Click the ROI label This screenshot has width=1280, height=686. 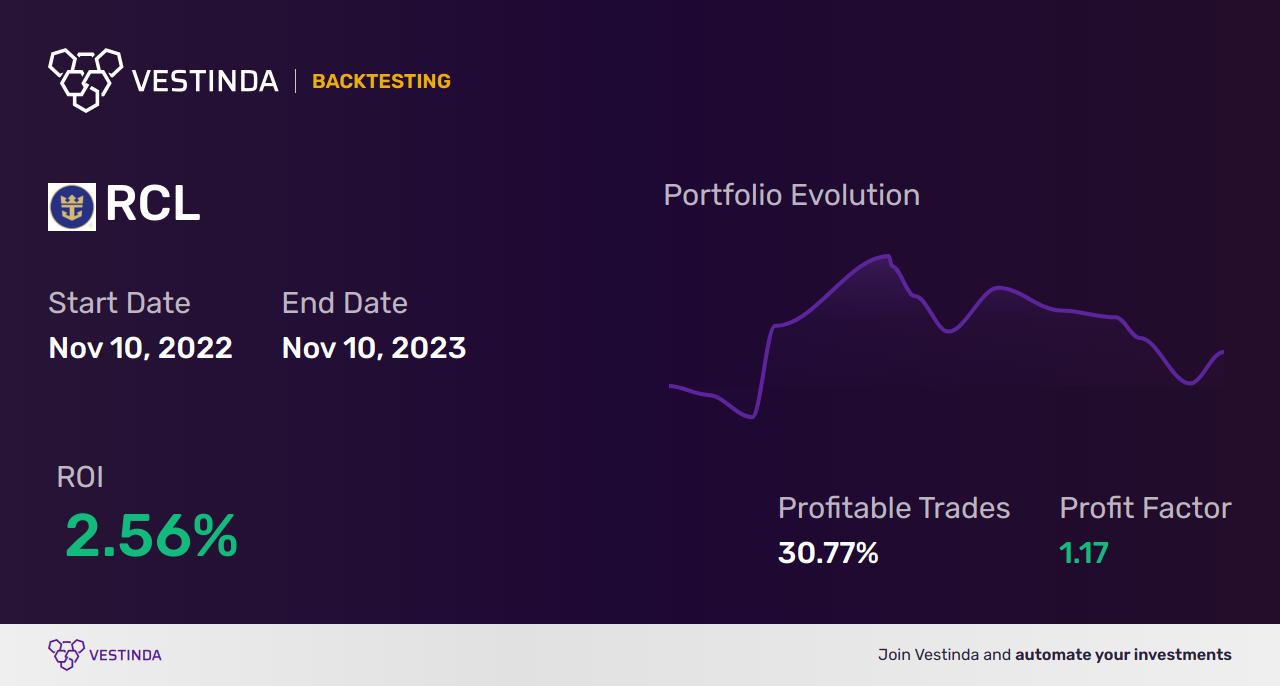[80, 477]
